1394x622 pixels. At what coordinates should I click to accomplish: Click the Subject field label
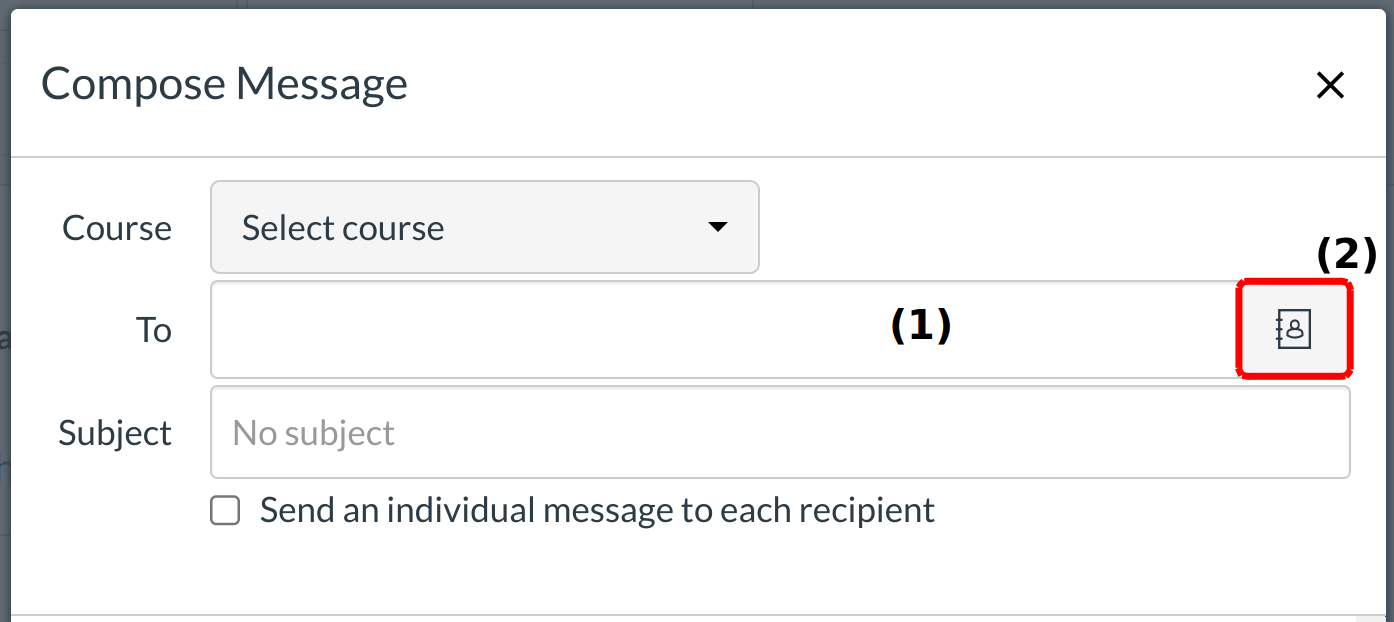coord(115,433)
